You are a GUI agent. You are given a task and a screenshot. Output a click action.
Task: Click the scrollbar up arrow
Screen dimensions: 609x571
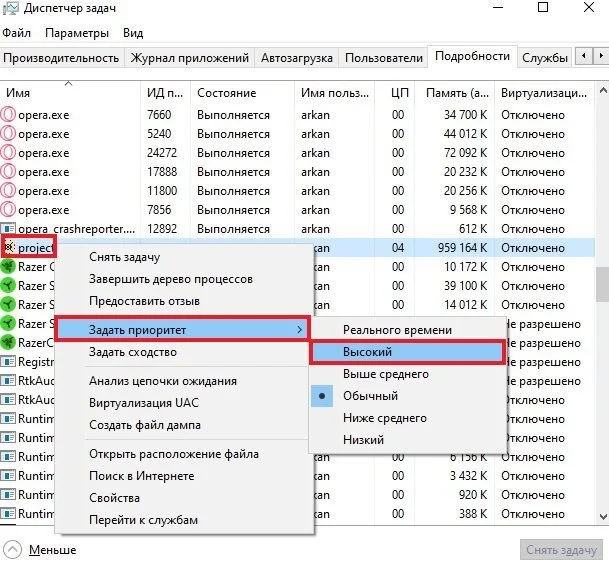pyautogui.click(x=603, y=91)
